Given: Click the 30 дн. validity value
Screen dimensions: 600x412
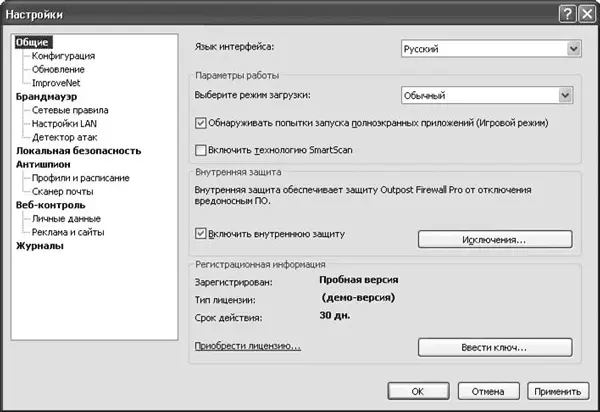Looking at the screenshot, I should pyautogui.click(x=334, y=316).
